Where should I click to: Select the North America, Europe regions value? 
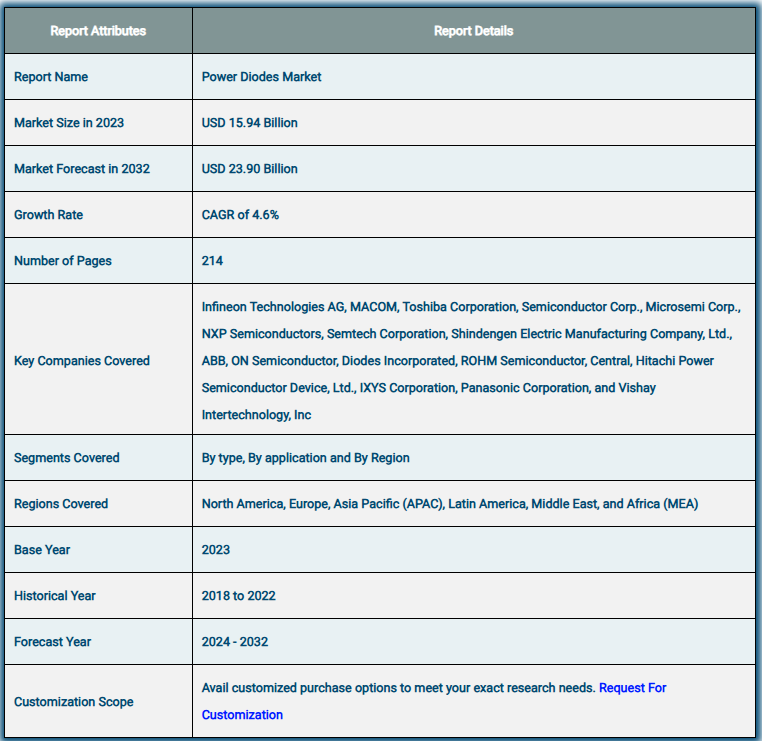click(450, 504)
